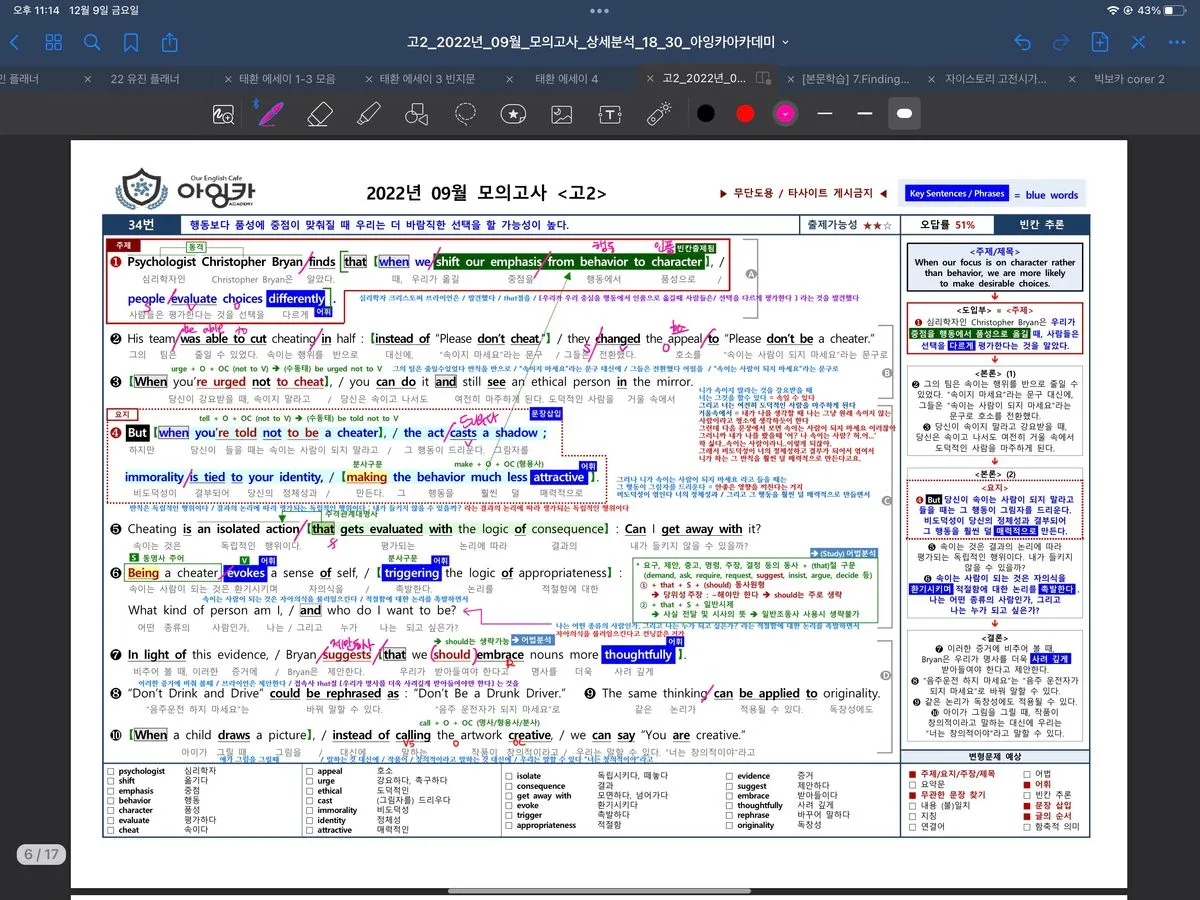
Task: Select the Eraser tool
Action: point(319,113)
